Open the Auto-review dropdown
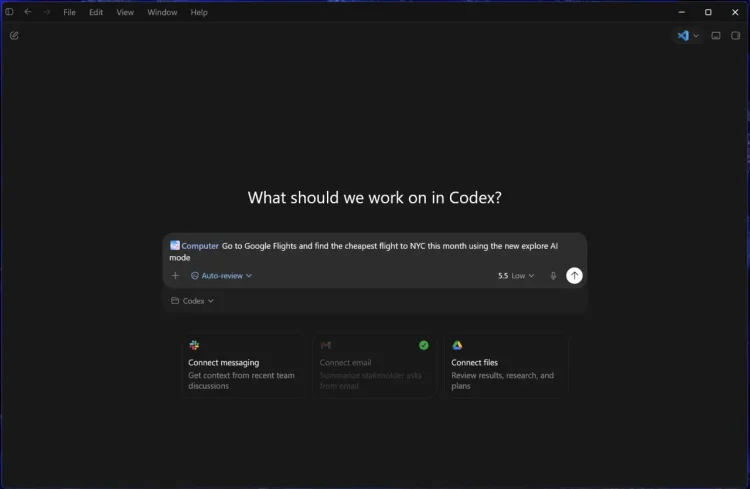This screenshot has width=750, height=489. pos(221,276)
